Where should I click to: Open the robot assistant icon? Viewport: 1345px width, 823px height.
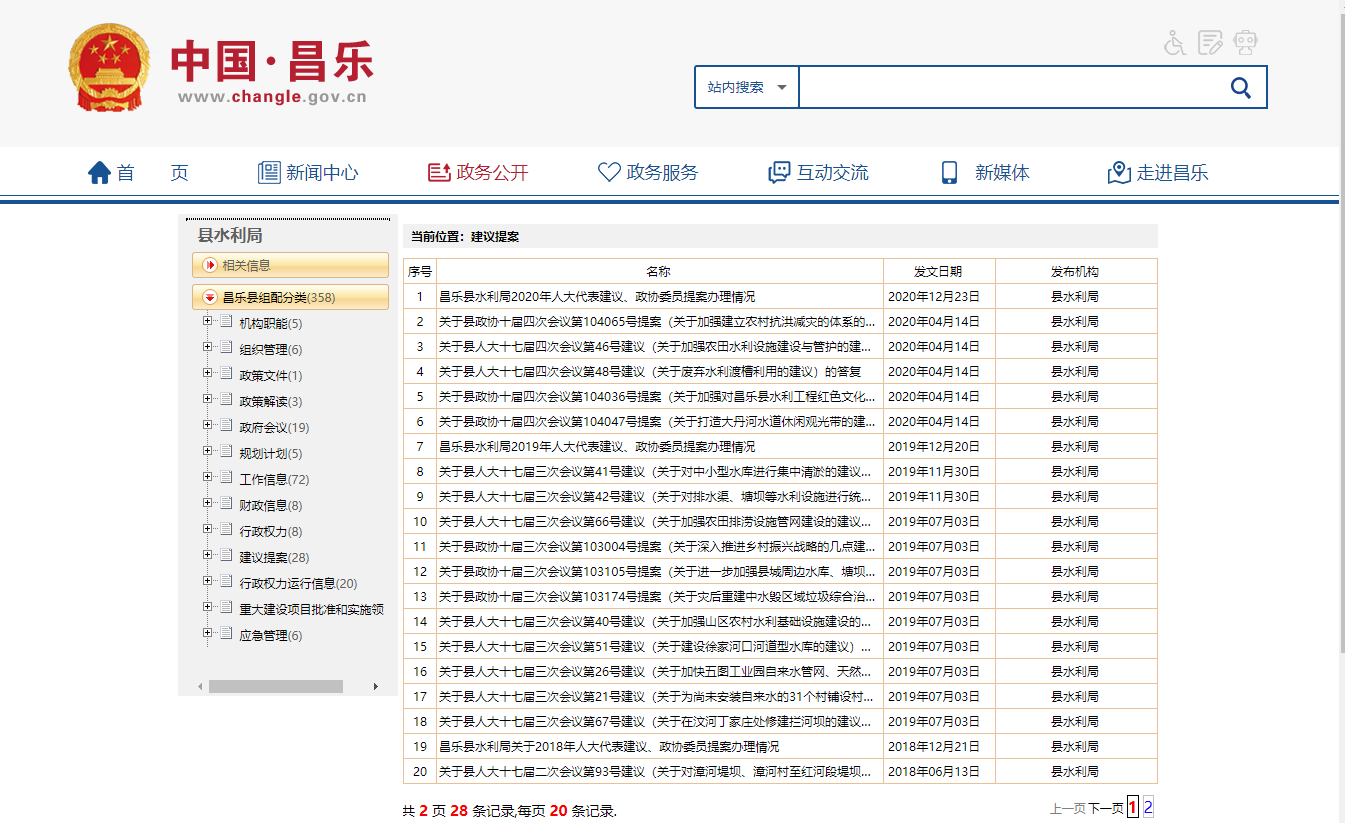point(1245,43)
